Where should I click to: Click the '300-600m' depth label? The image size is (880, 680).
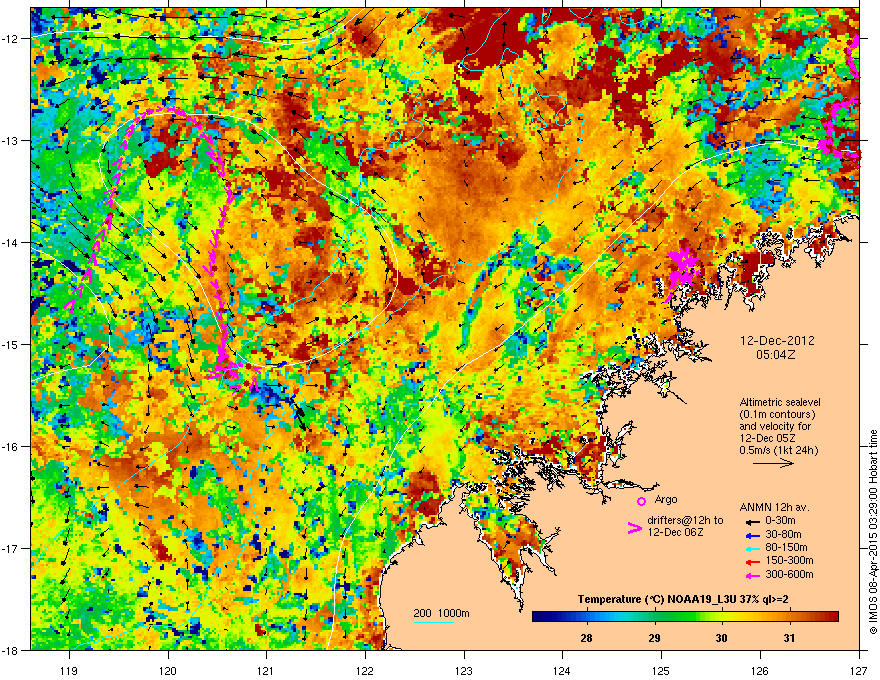pyautogui.click(x=789, y=575)
